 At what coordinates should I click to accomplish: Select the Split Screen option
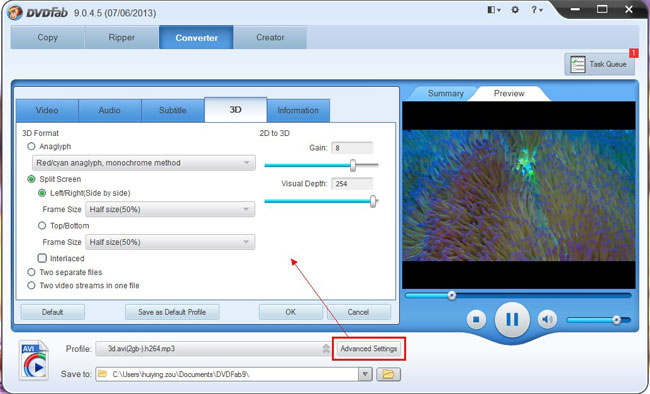tap(31, 179)
